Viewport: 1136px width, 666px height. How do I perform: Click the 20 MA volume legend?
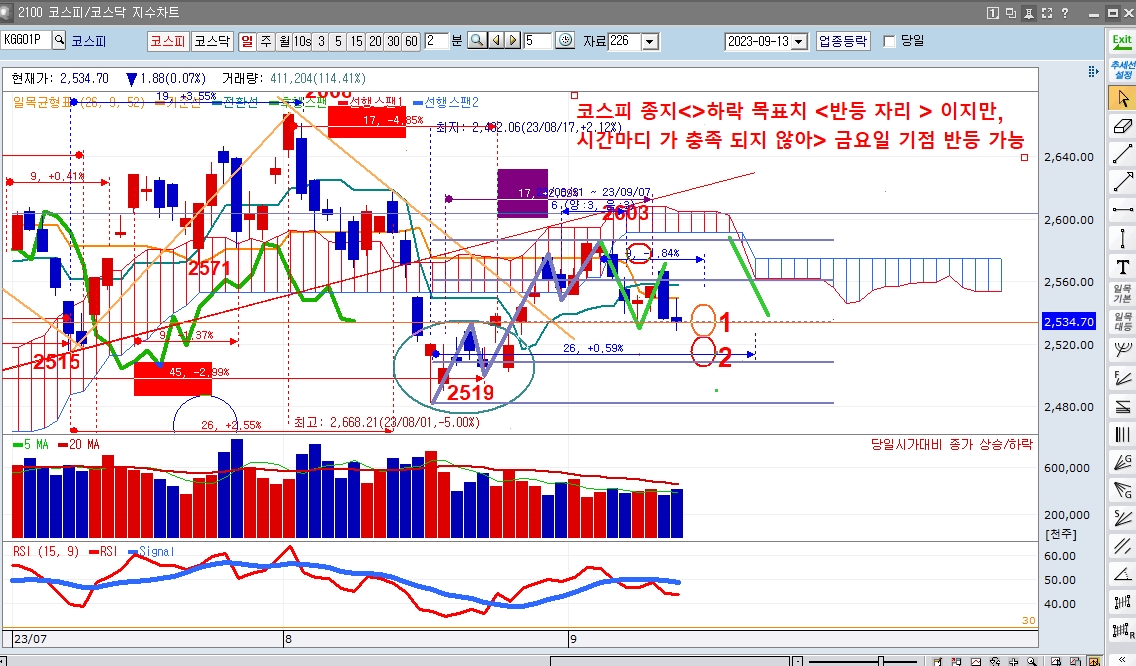click(x=79, y=444)
